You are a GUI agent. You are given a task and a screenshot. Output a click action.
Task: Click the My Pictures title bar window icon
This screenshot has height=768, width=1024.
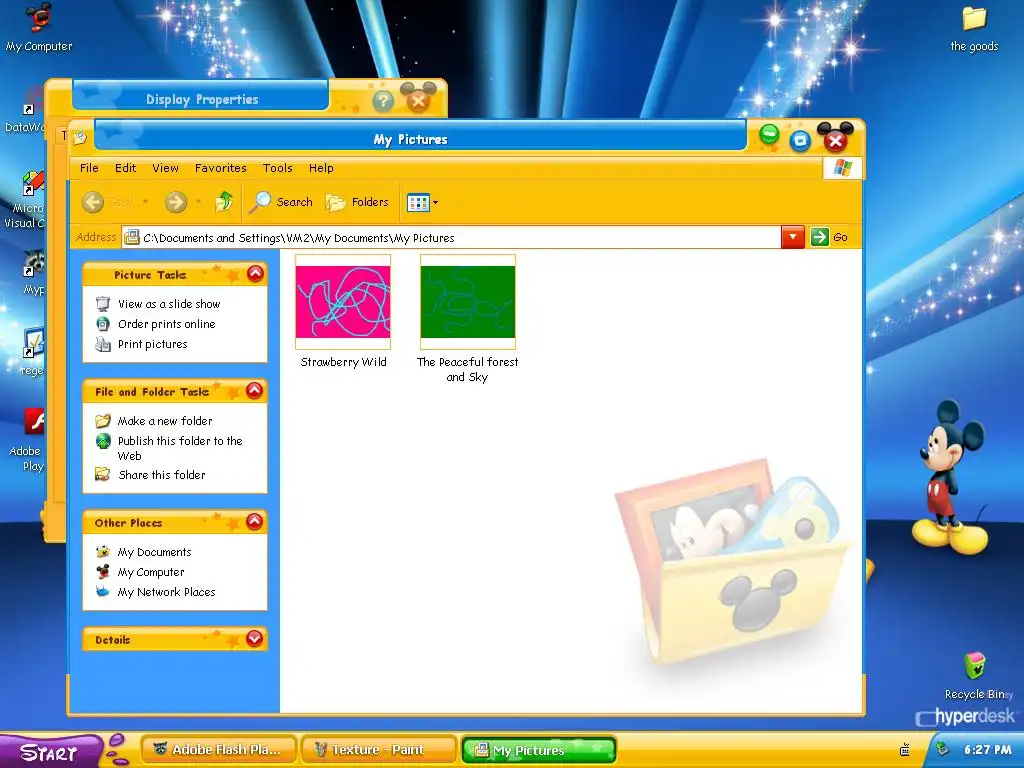80,137
